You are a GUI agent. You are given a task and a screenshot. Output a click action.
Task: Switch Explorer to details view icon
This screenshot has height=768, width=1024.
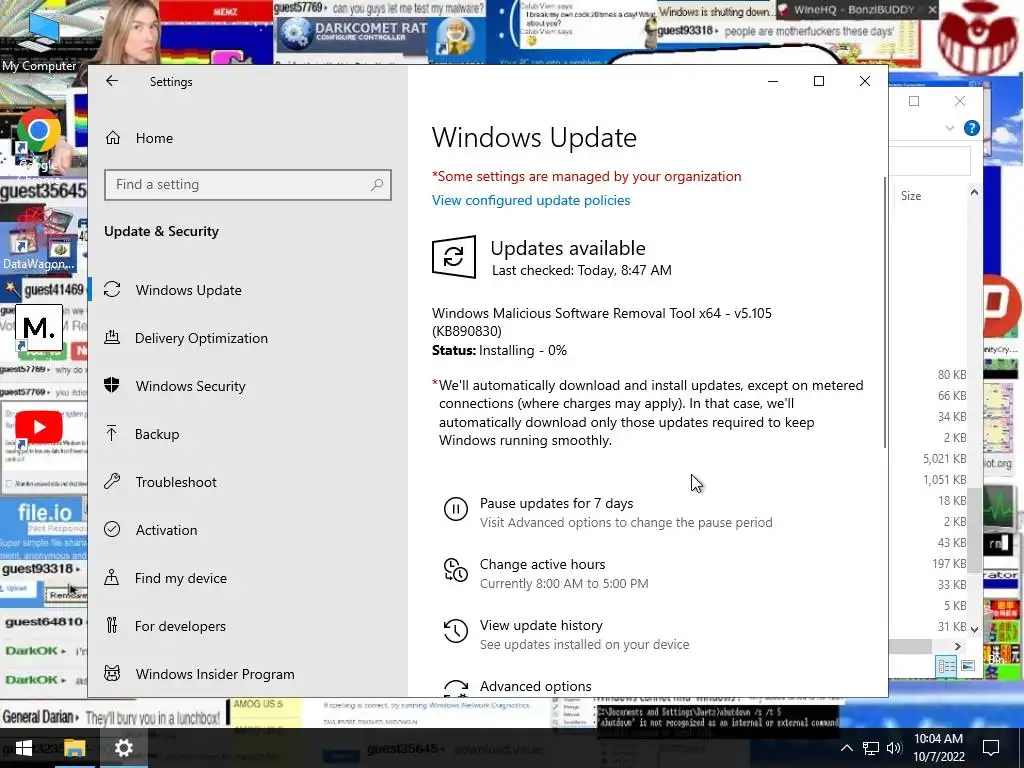pyautogui.click(x=946, y=665)
